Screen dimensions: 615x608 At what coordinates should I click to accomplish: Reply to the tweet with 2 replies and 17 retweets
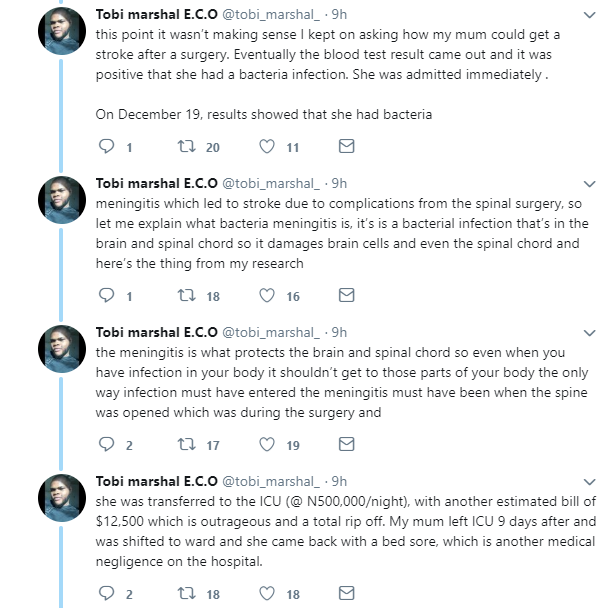109,445
